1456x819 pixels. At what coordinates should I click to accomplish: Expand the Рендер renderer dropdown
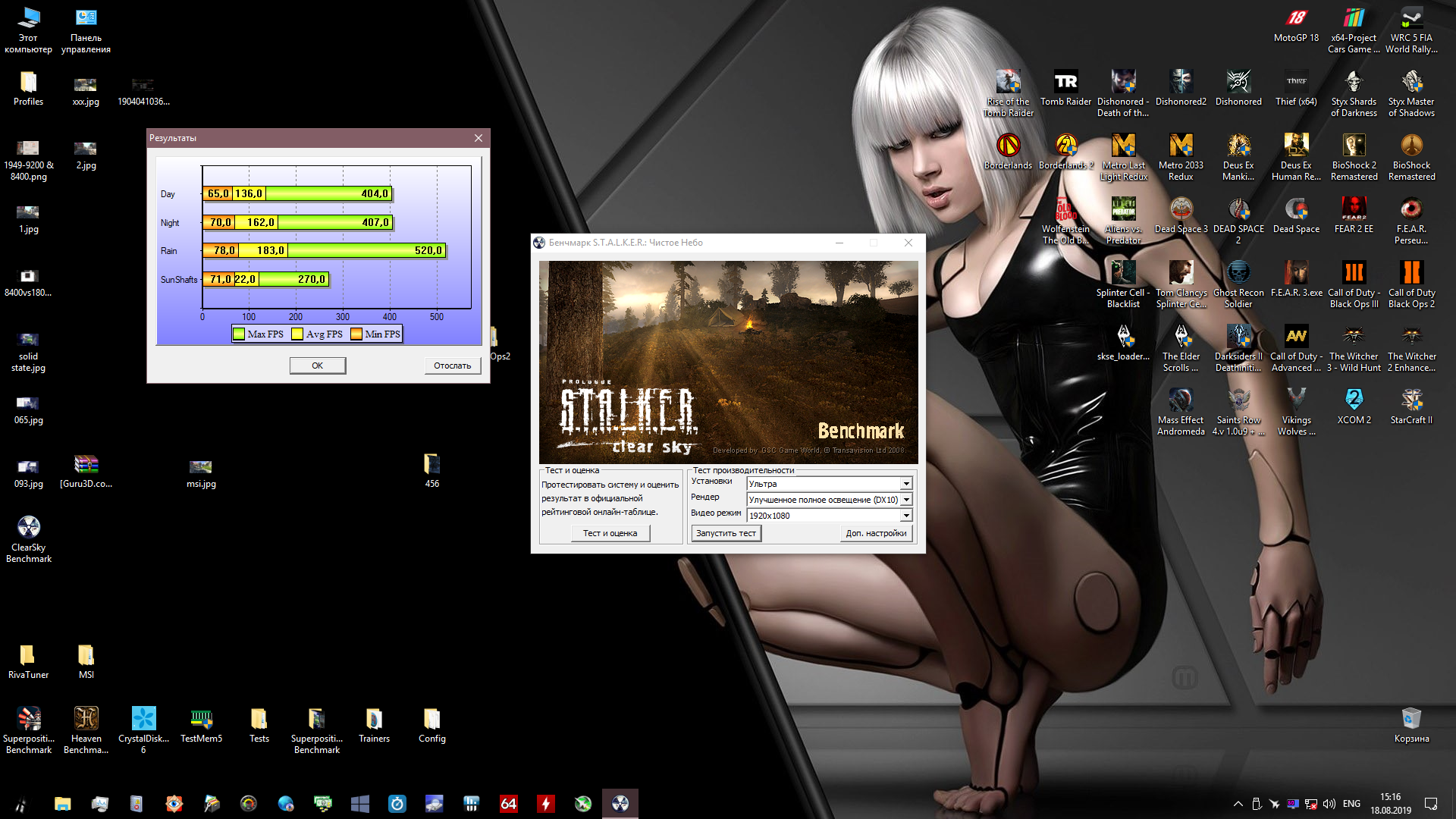(x=906, y=500)
